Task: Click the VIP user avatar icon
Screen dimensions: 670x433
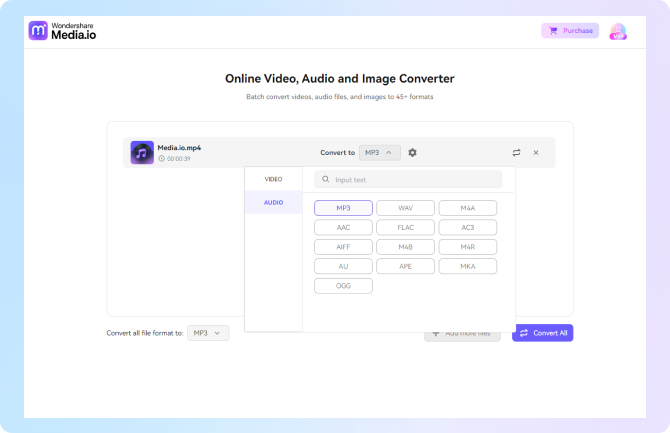Action: coord(618,31)
